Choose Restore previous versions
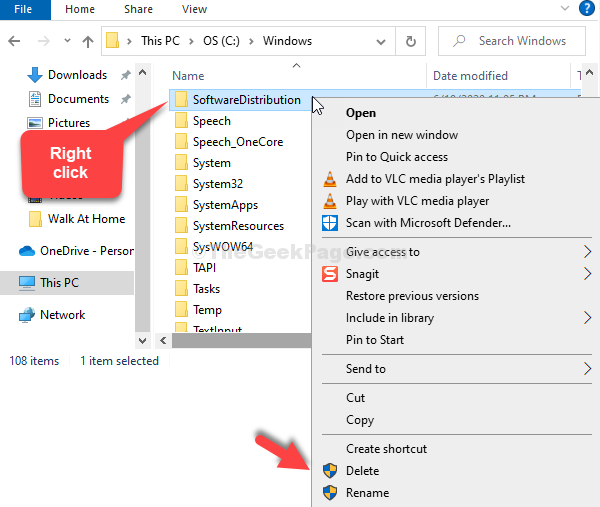This screenshot has height=507, width=600. point(455,296)
